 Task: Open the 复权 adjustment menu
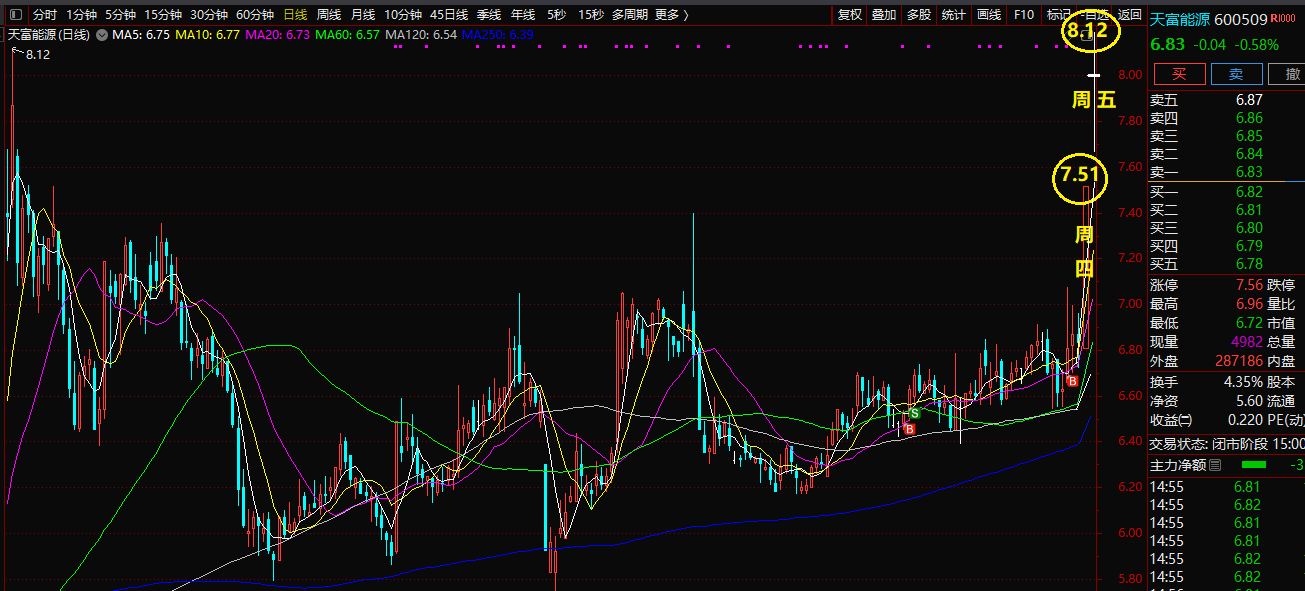pos(850,15)
